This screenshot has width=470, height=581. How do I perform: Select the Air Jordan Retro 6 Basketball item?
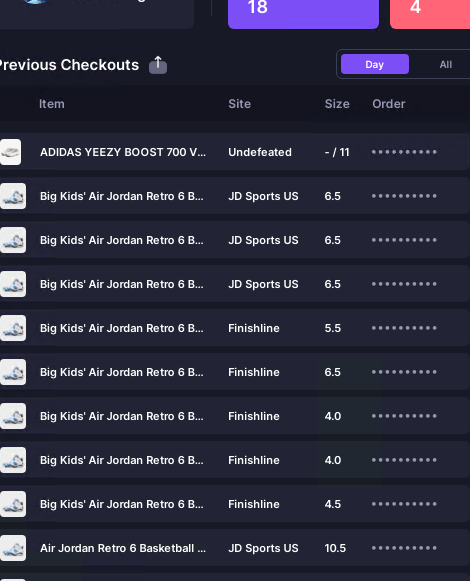pyautogui.click(x=123, y=548)
